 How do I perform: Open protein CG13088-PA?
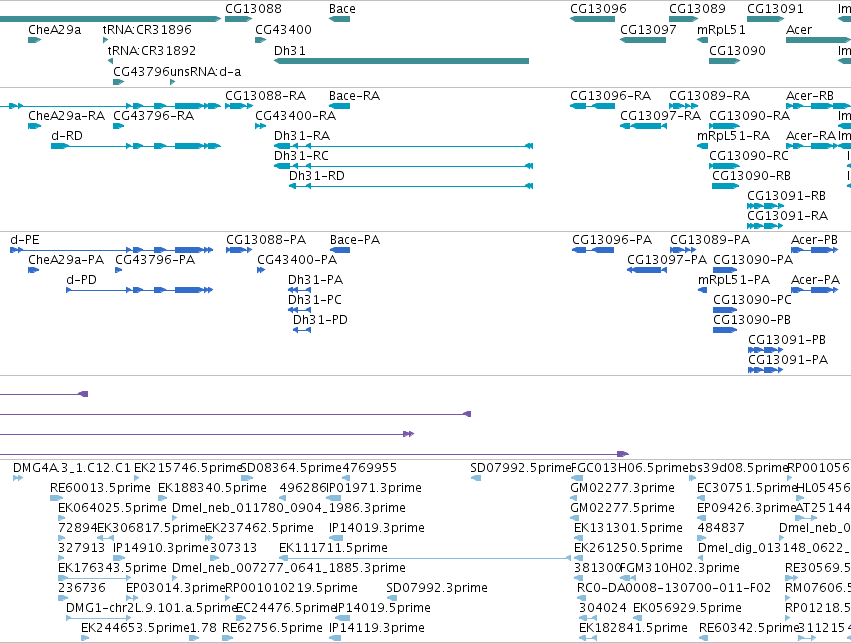tap(266, 240)
